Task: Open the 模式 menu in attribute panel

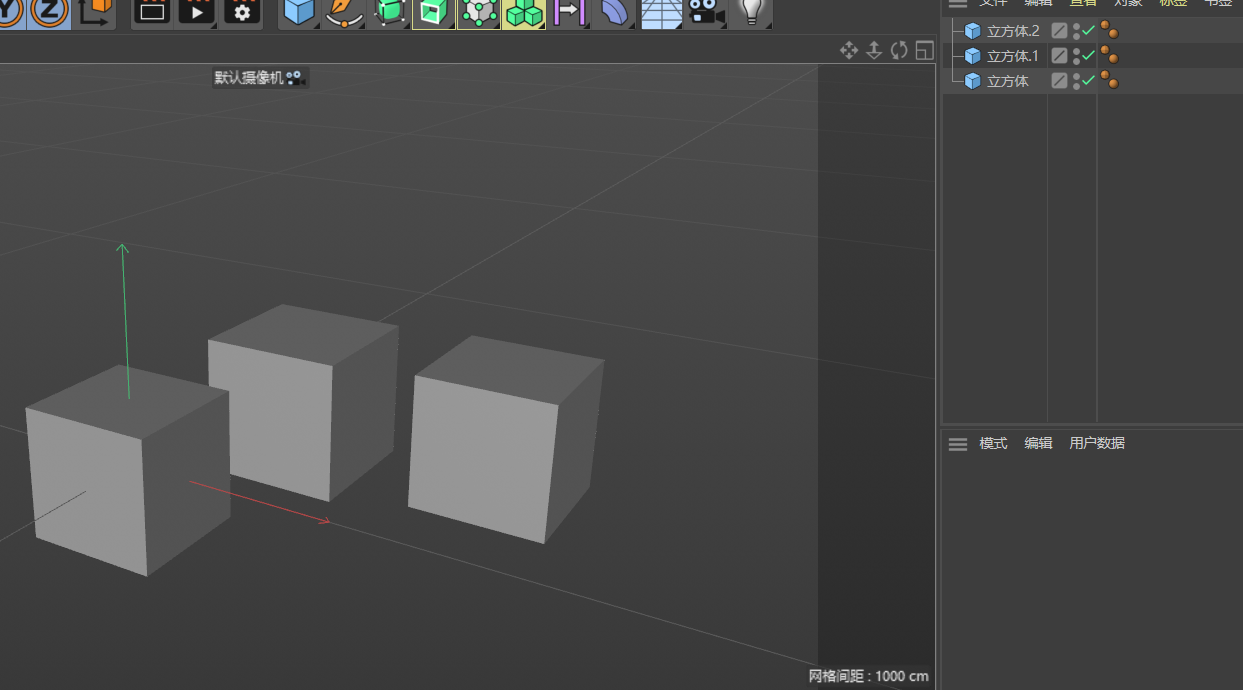Action: 993,443
